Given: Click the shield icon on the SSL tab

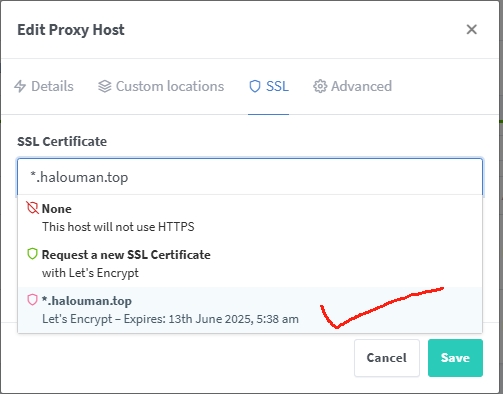Looking at the screenshot, I should coord(255,86).
